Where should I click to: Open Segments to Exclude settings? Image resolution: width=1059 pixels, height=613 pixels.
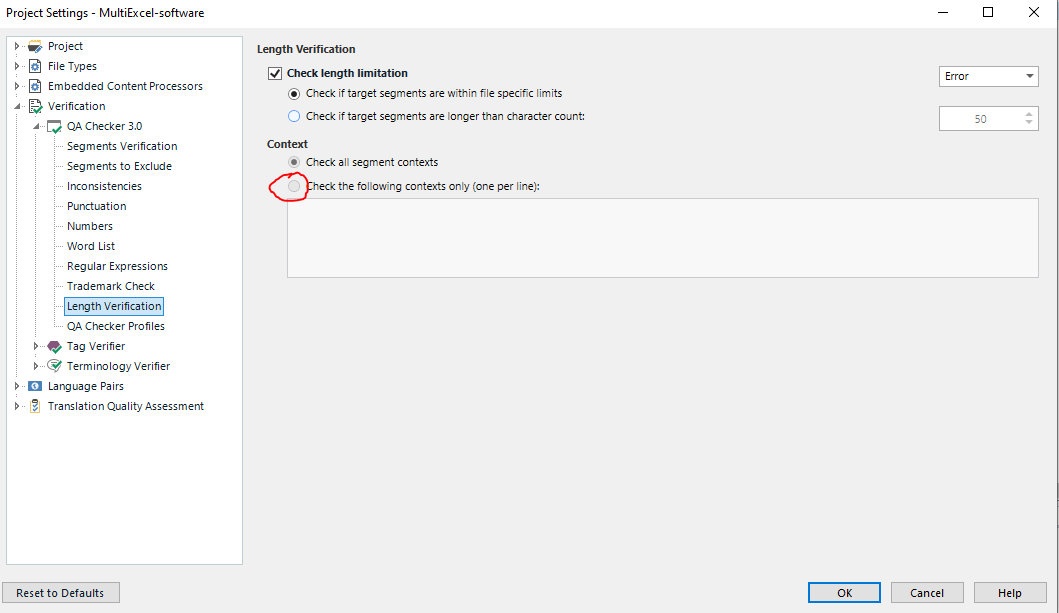pyautogui.click(x=120, y=166)
